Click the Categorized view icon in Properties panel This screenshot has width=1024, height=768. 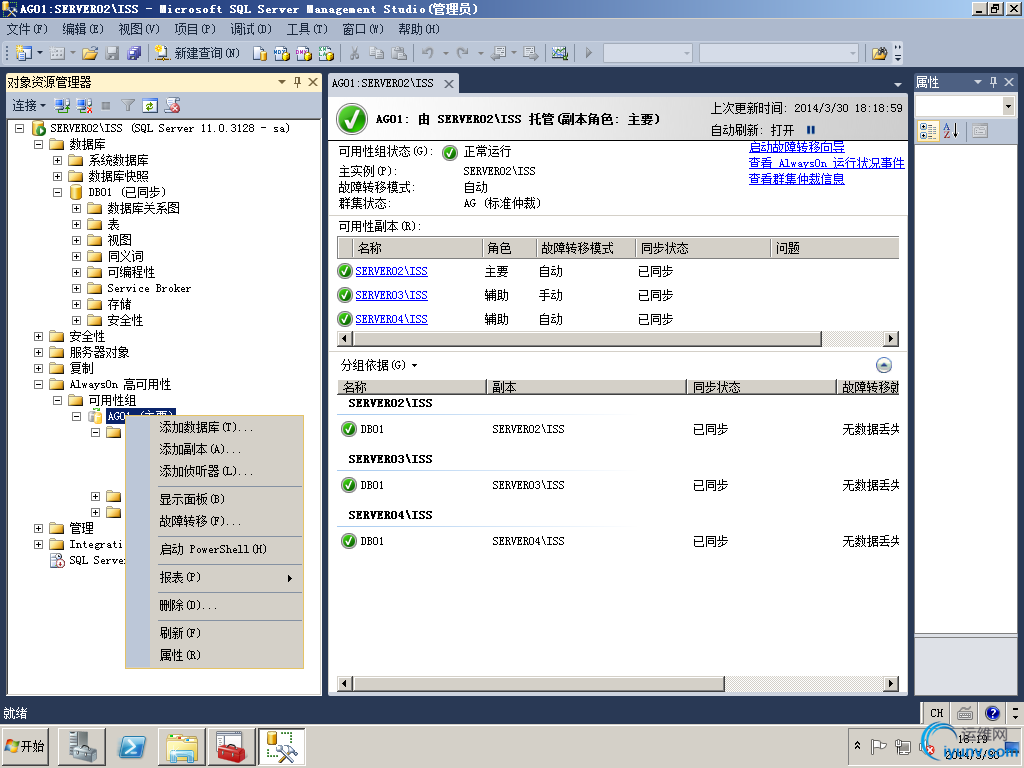point(928,131)
